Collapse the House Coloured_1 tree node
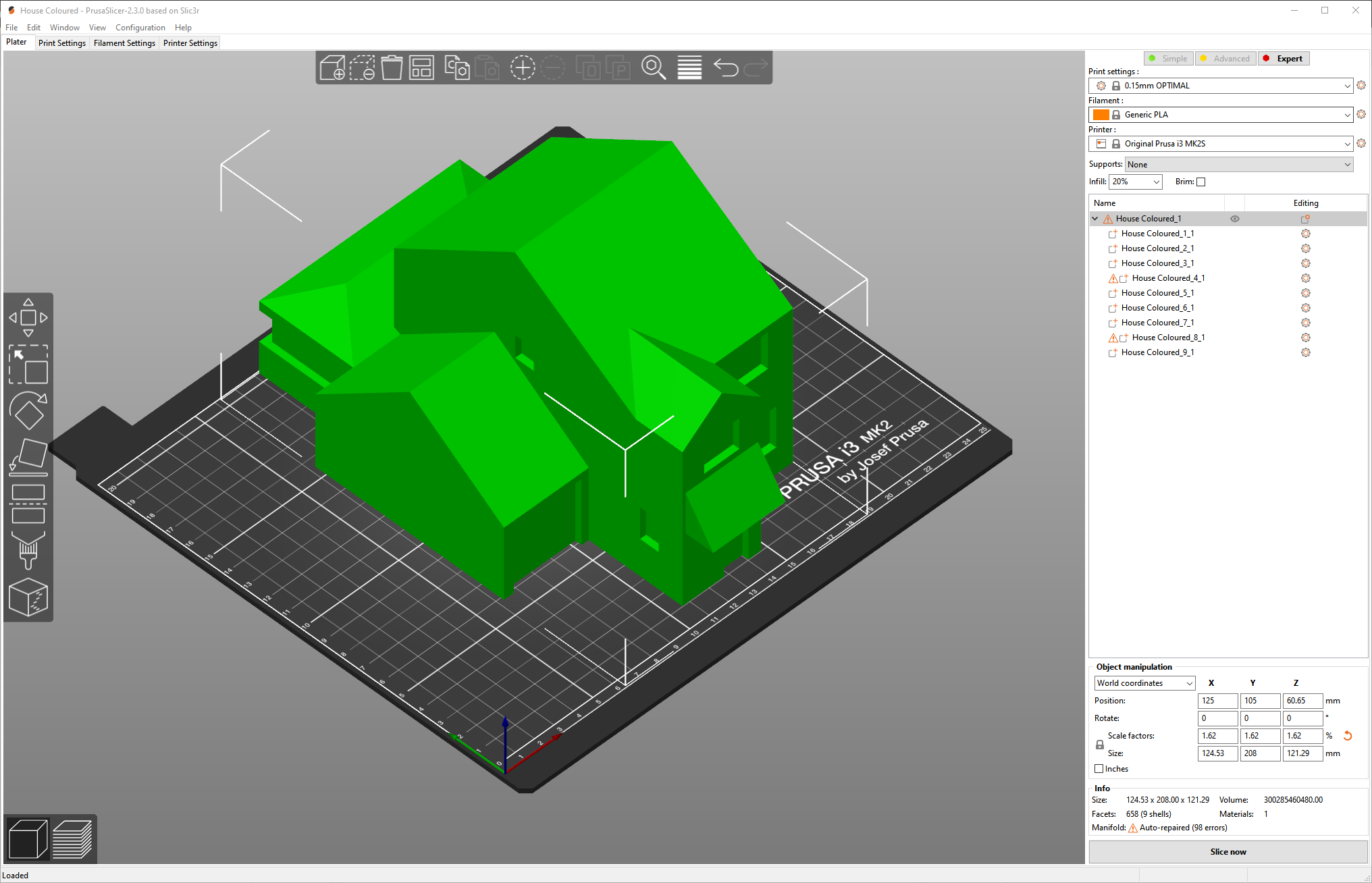Image resolution: width=1372 pixels, height=883 pixels. pyautogui.click(x=1095, y=219)
